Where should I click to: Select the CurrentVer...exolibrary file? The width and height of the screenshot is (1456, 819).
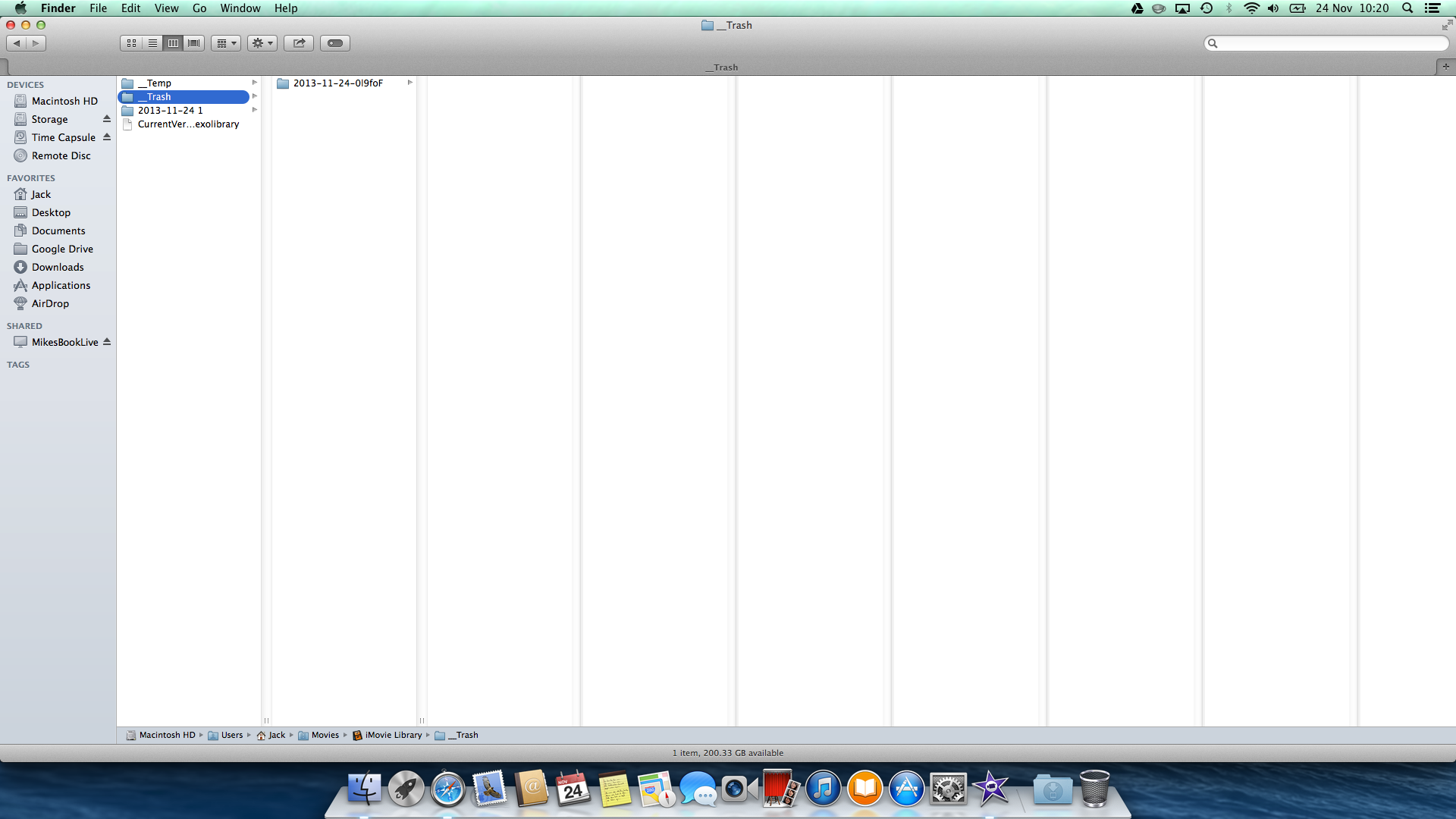point(188,124)
